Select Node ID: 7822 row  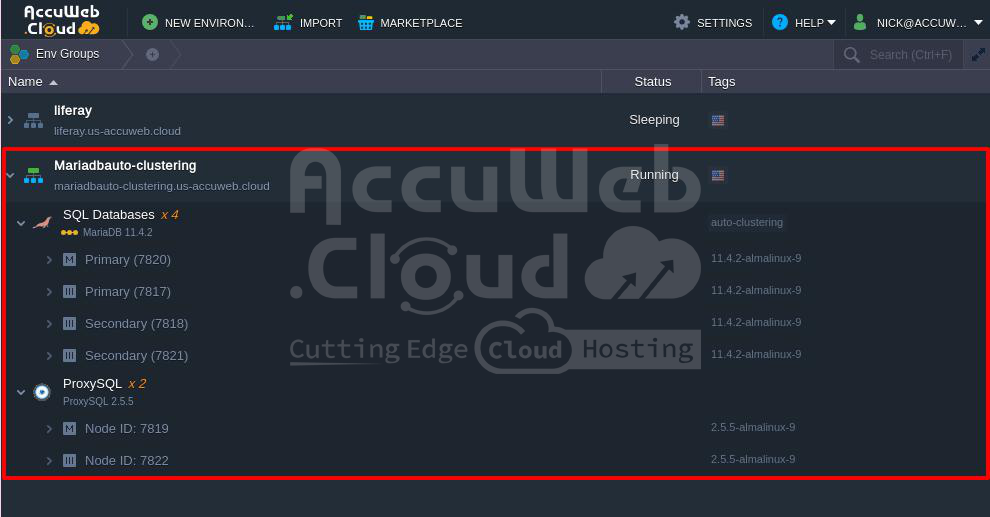[126, 460]
